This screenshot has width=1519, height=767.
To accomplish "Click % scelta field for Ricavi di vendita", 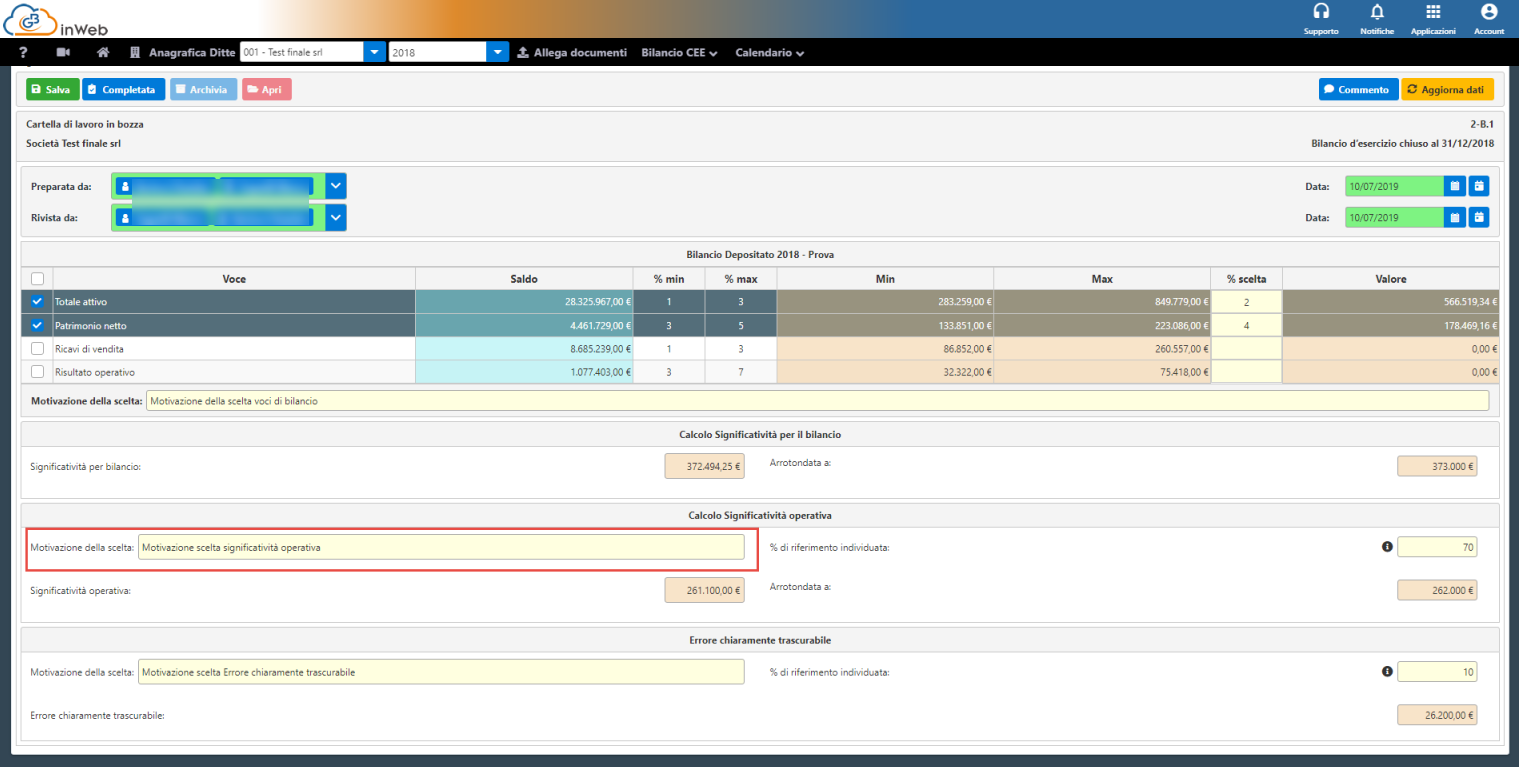I will click(1246, 348).
